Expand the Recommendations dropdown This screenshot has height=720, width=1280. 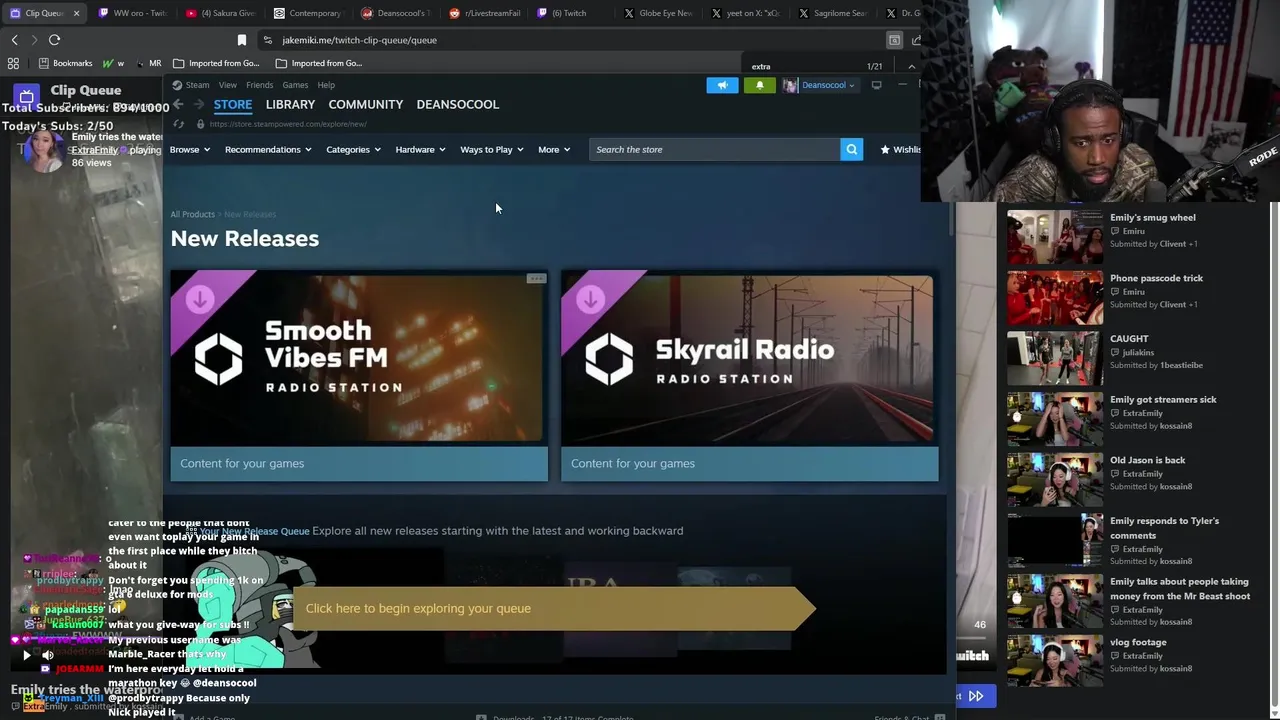click(x=268, y=149)
